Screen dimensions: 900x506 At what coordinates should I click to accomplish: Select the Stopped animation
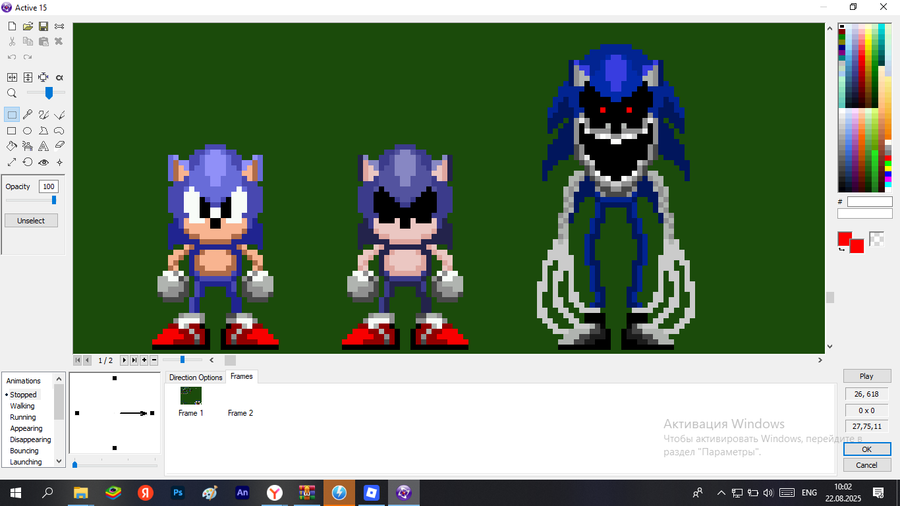[x=23, y=395]
